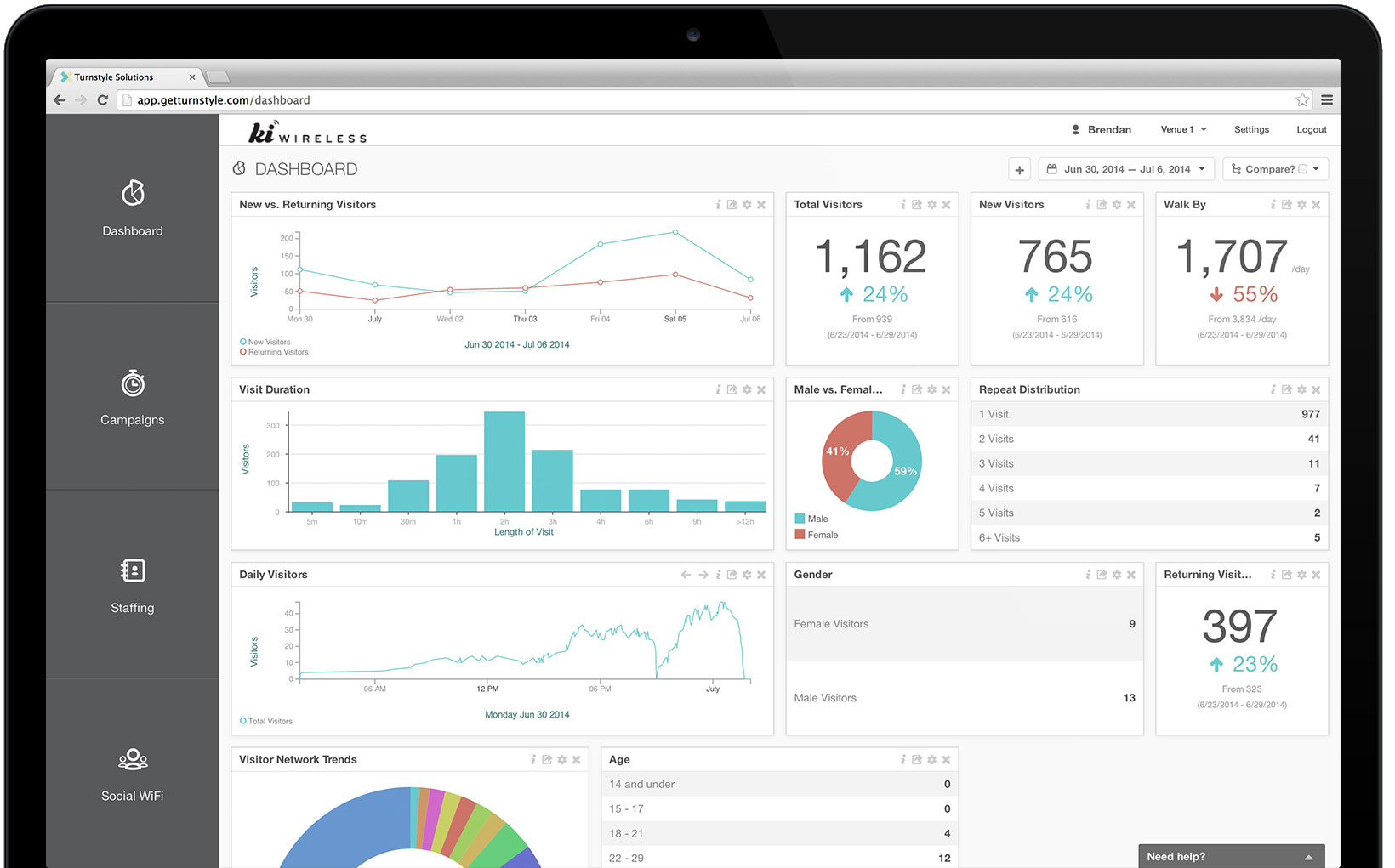Screen dimensions: 1395x868
Task: Open Campaigns stopwatch icon in sidebar
Action: 133,383
